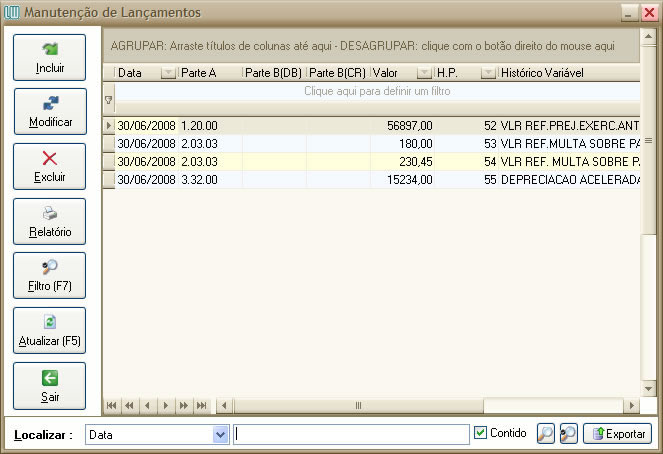Click the horizontal scrollbar thumb
Image resolution: width=663 pixels, height=454 pixels.
pyautogui.click(x=358, y=406)
